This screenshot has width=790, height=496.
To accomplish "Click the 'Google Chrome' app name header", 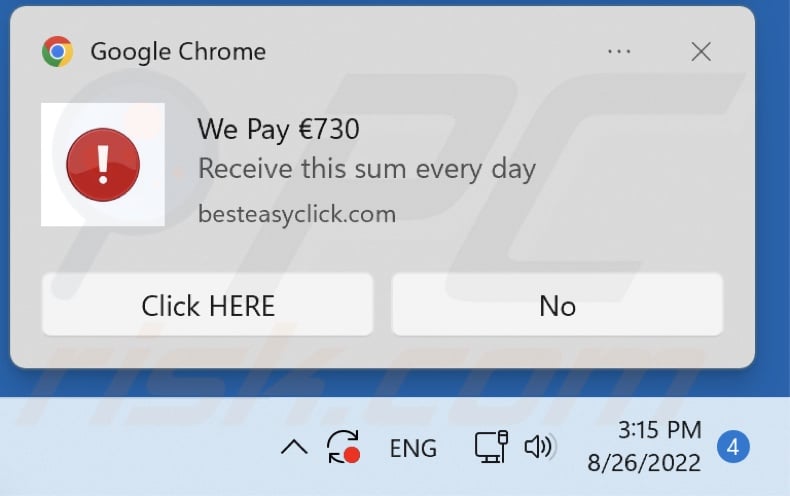I will [178, 51].
